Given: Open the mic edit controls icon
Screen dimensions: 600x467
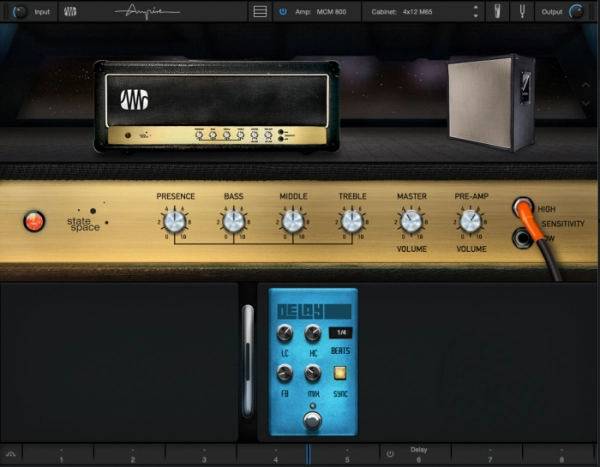Looking at the screenshot, I should coord(497,12).
